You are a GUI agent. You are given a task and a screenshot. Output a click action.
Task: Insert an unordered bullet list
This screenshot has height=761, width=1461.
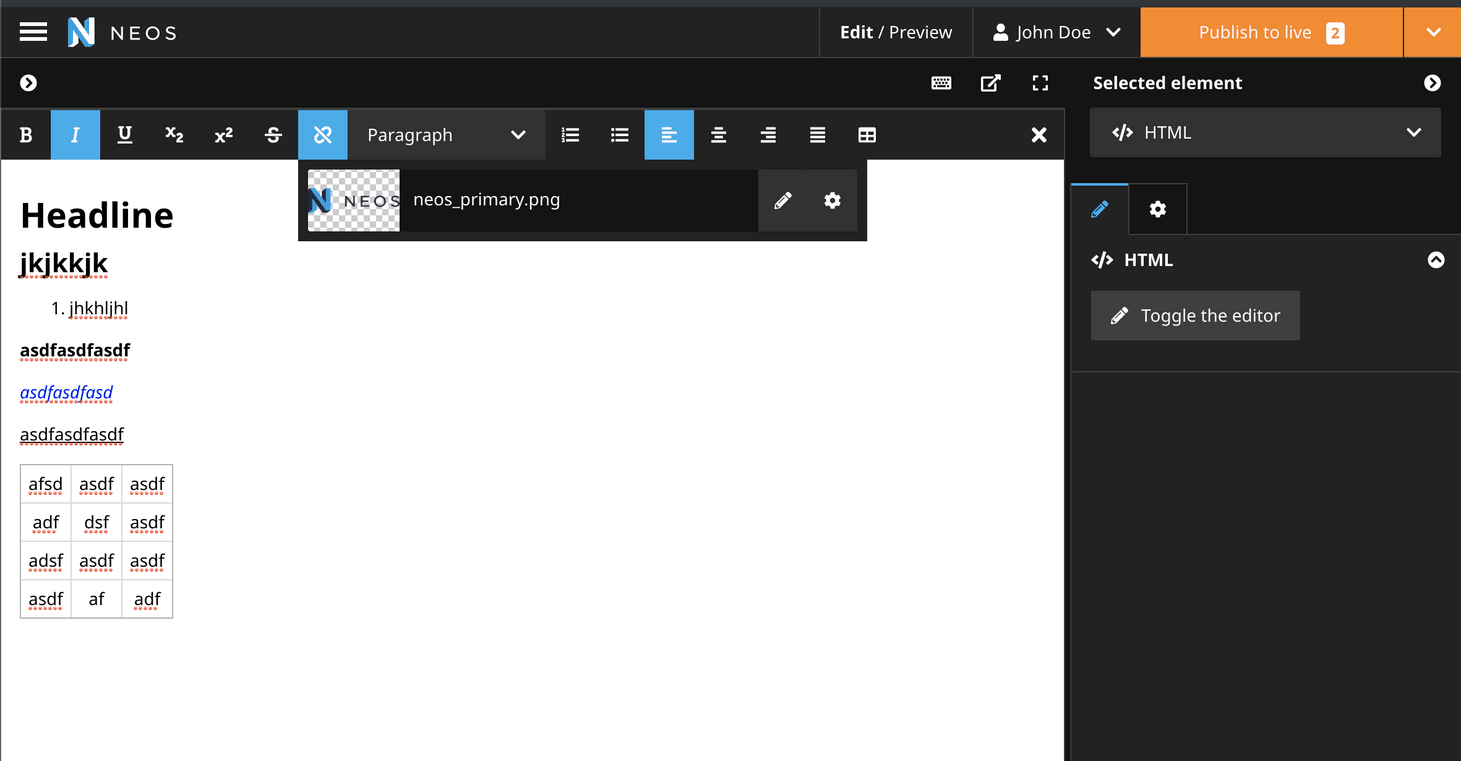click(620, 135)
